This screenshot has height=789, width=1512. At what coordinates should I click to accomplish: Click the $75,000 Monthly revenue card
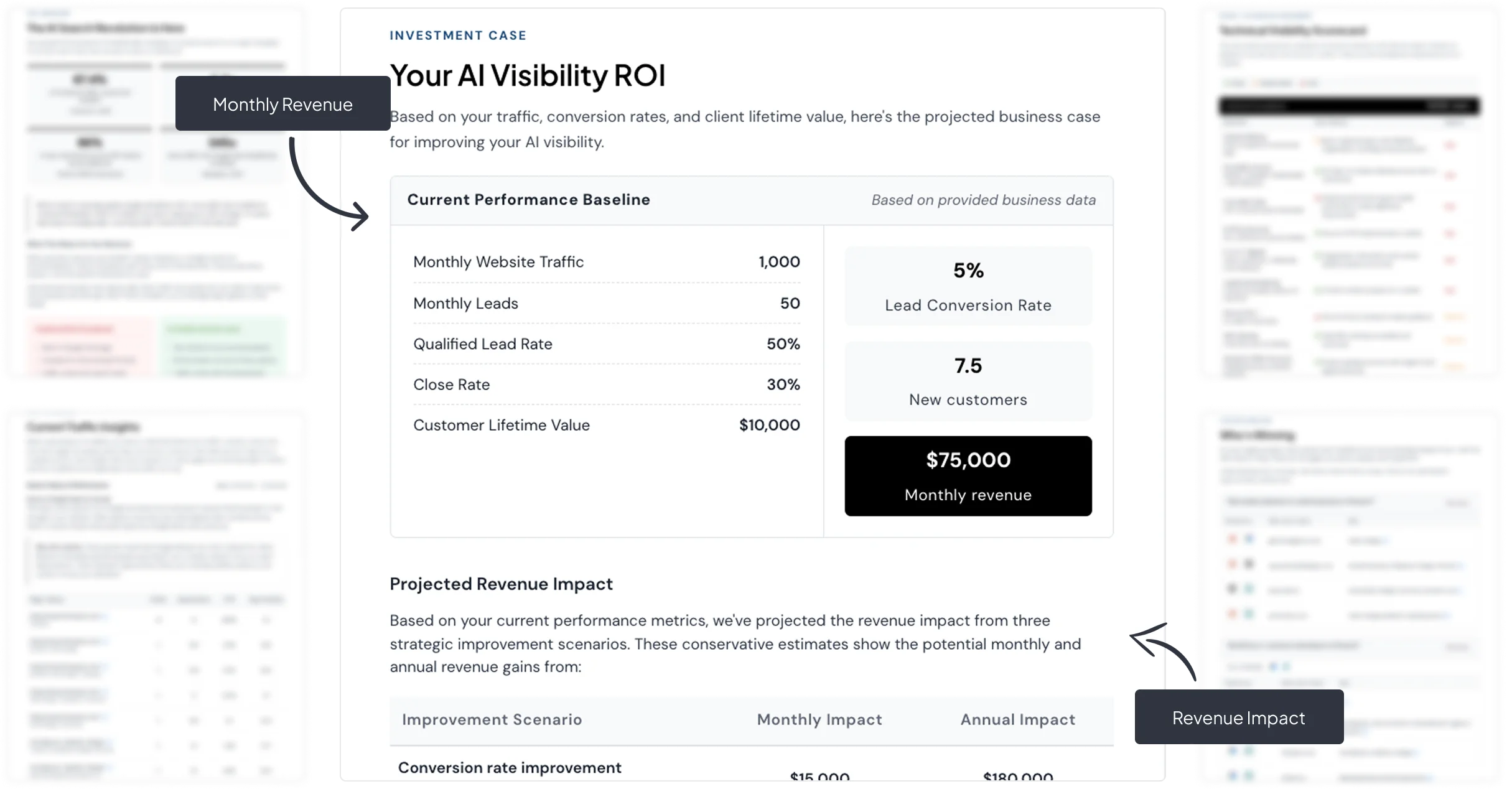pyautogui.click(x=968, y=476)
